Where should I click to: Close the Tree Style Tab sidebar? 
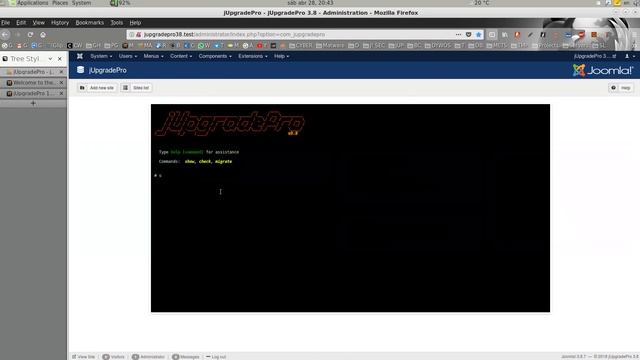tap(60, 59)
